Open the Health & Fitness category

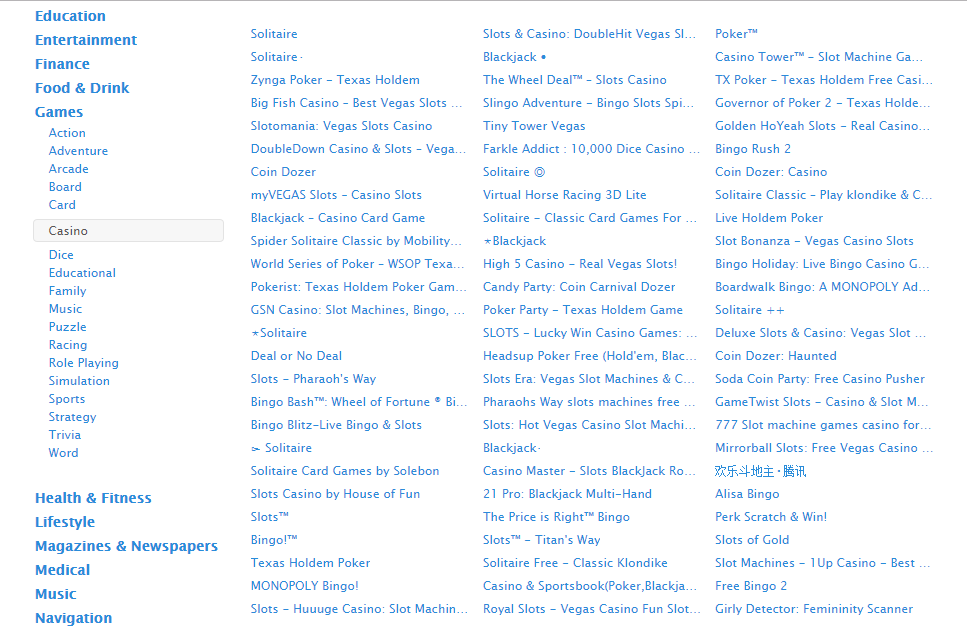pyautogui.click(x=93, y=498)
